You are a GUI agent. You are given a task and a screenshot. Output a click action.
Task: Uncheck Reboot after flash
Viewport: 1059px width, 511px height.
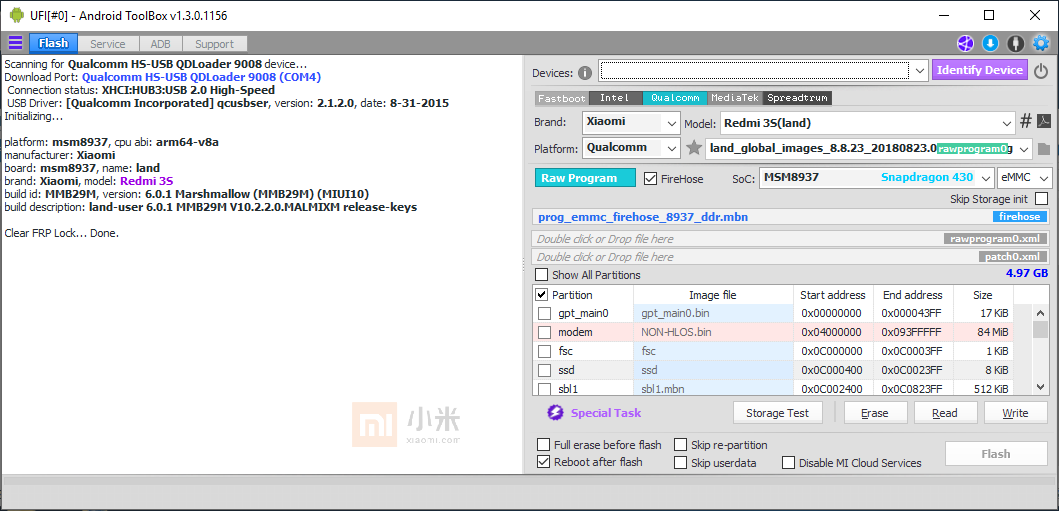543,462
